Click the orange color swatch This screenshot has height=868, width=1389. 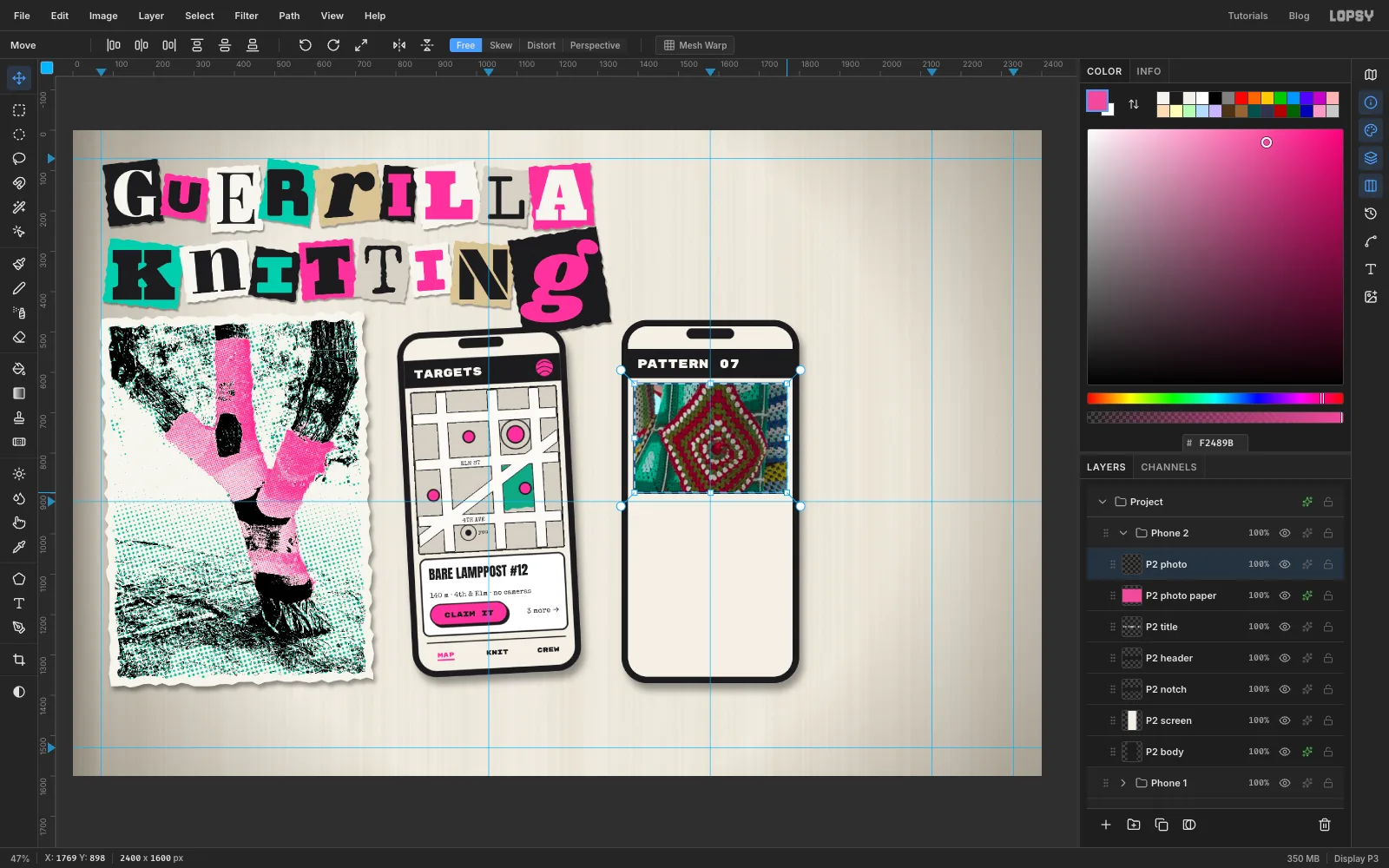coord(1254,98)
